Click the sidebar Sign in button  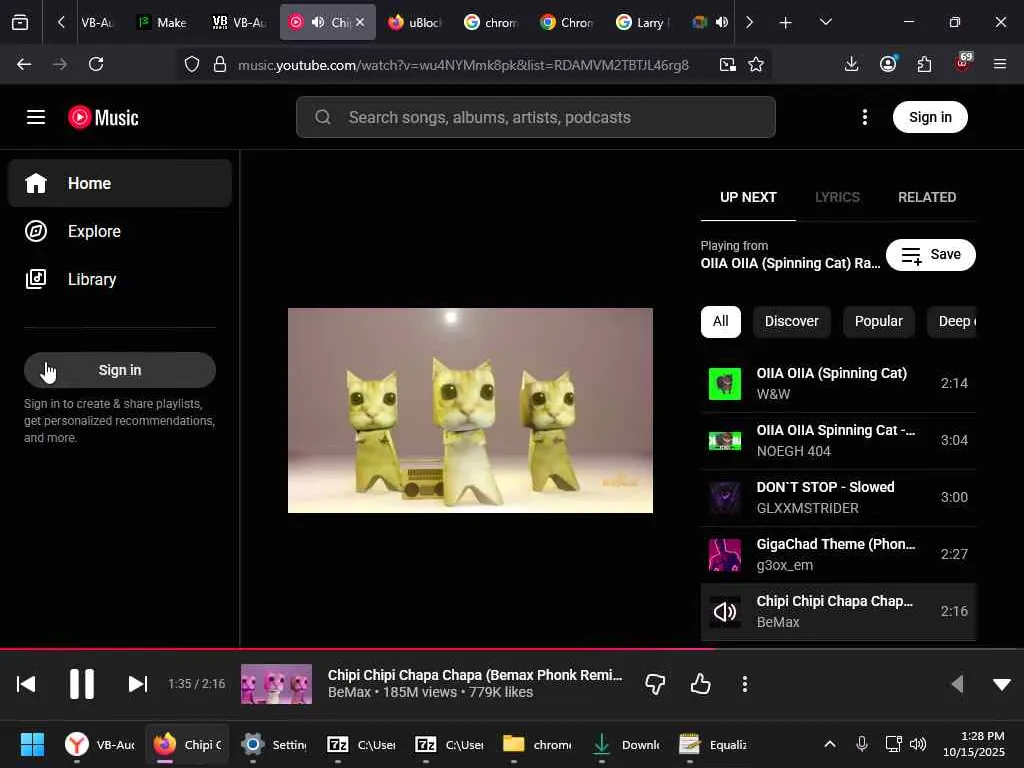point(120,370)
